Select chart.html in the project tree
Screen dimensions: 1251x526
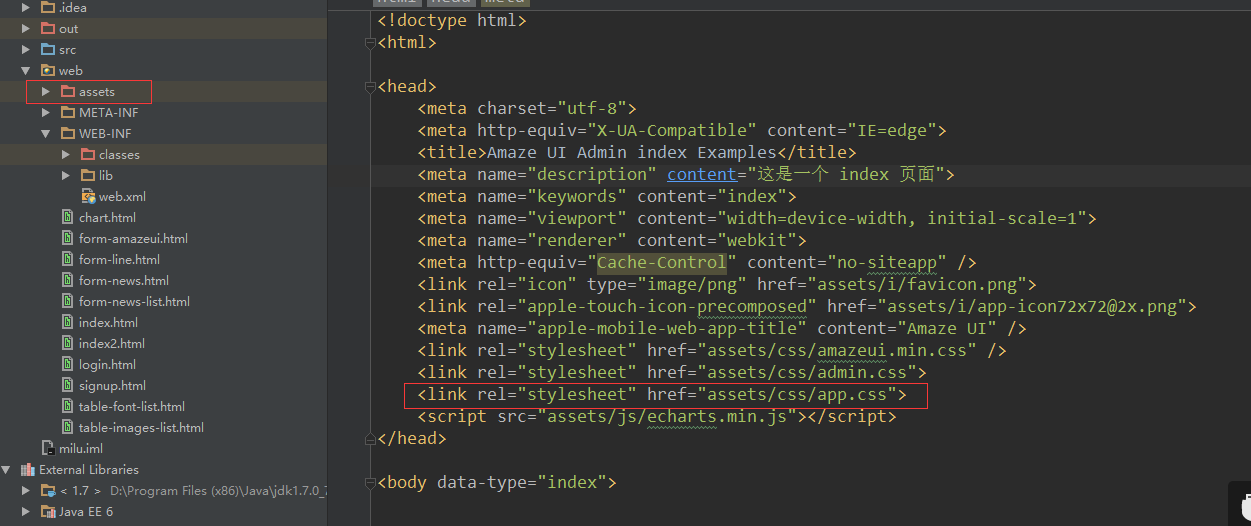[x=107, y=217]
